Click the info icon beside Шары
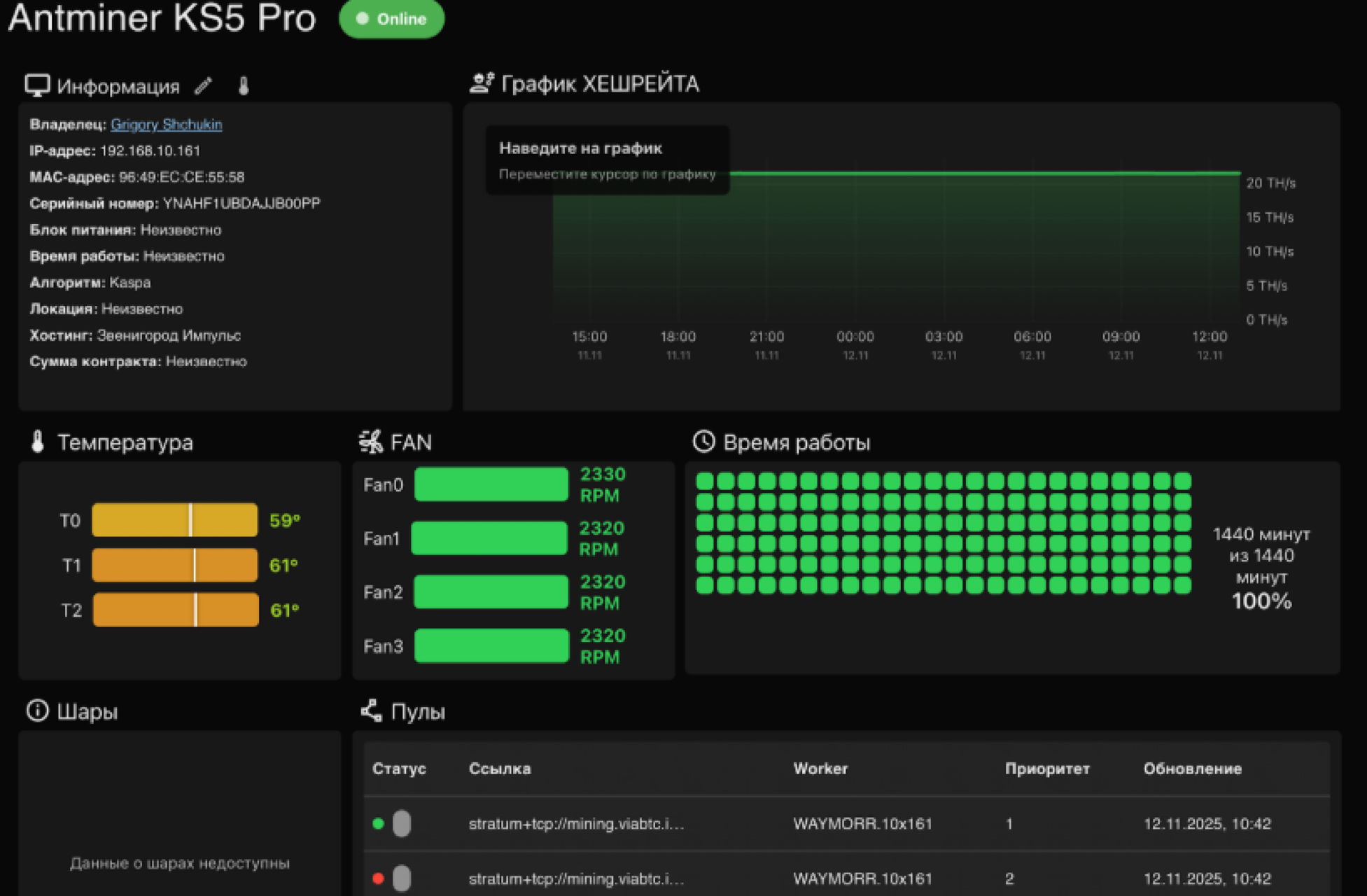Viewport: 1367px width, 896px height. pos(37,710)
